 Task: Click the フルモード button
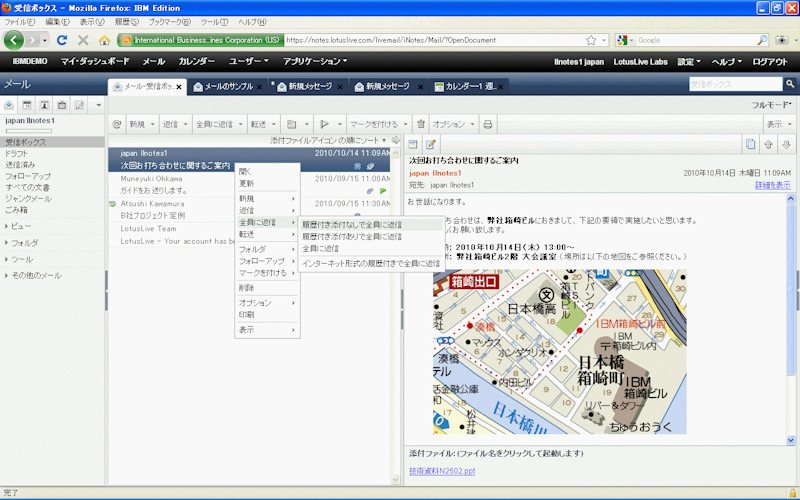pos(771,105)
